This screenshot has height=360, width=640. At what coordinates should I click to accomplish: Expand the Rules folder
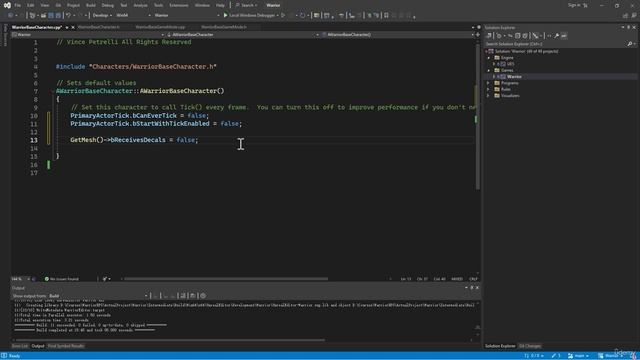point(489,89)
